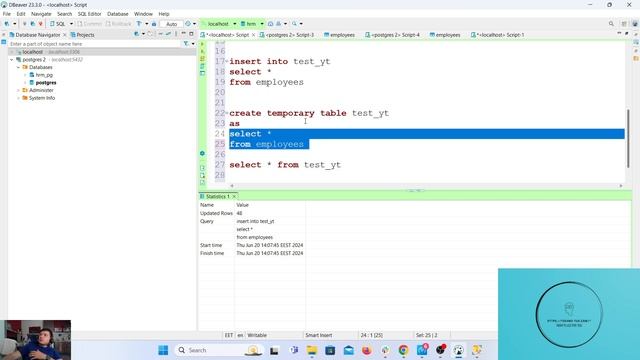640x360 pixels.
Task: Click the editor settings gear icon
Action: (202, 153)
